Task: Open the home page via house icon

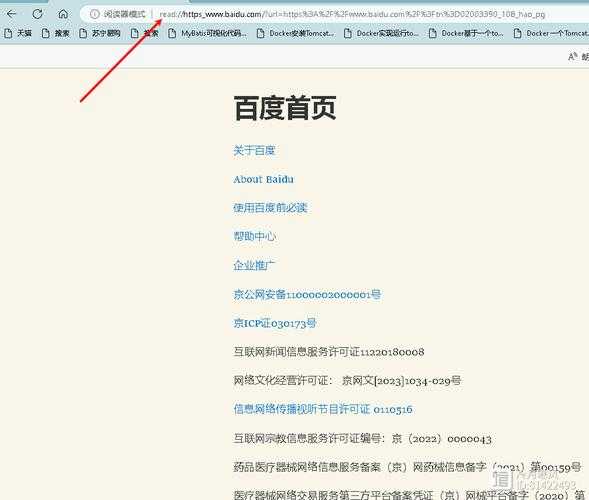Action: click(63, 14)
